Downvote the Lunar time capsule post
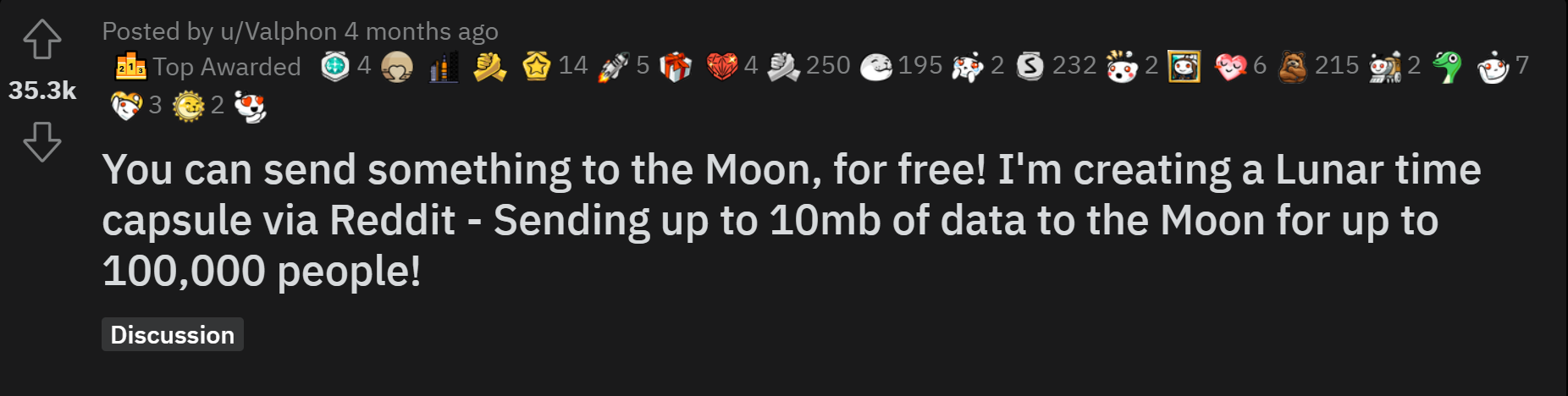Viewport: 1568px width, 396px height. coord(42,141)
